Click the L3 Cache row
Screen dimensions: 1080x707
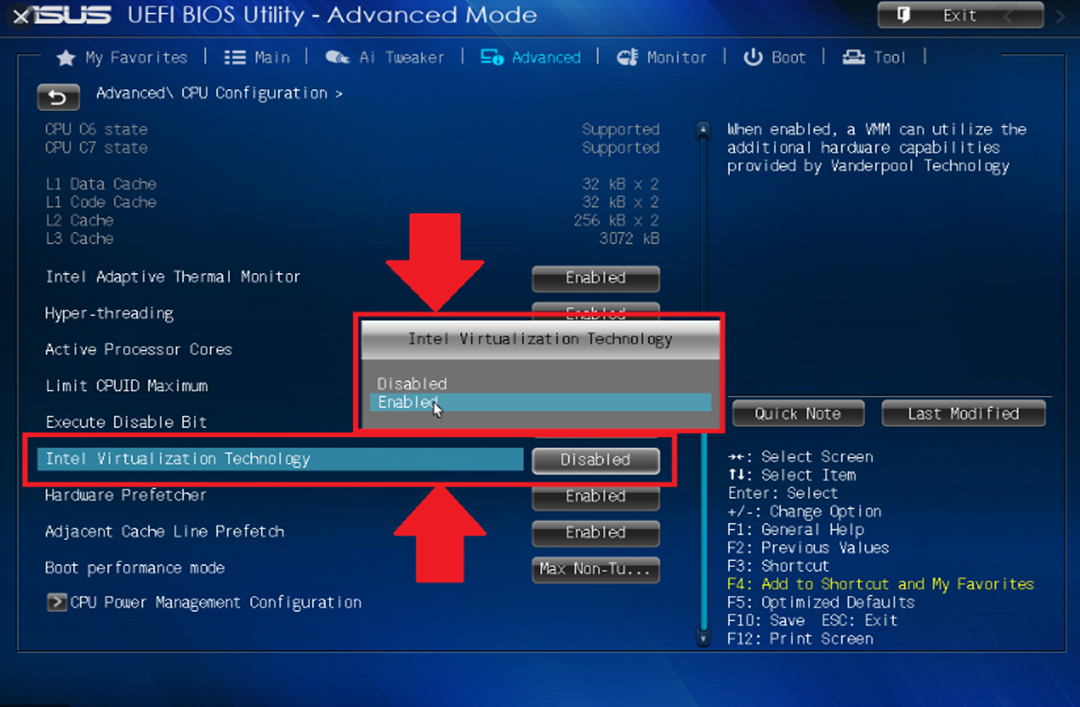(352, 239)
